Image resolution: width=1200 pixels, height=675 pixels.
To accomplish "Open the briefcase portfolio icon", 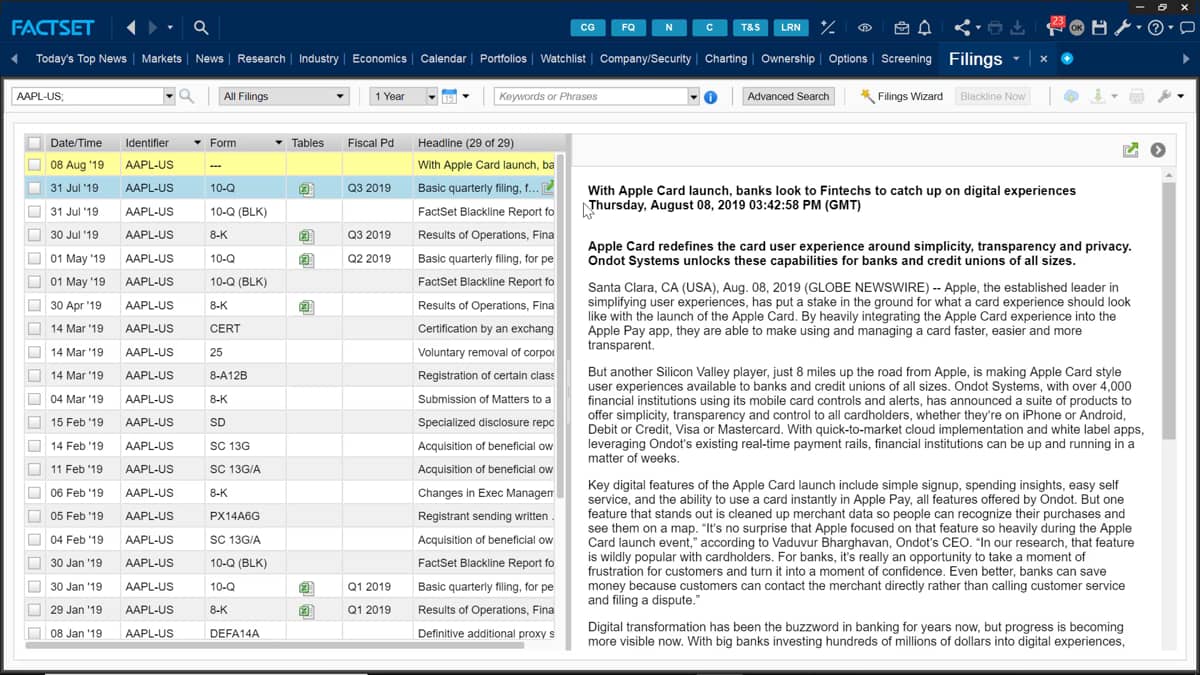I will [902, 28].
